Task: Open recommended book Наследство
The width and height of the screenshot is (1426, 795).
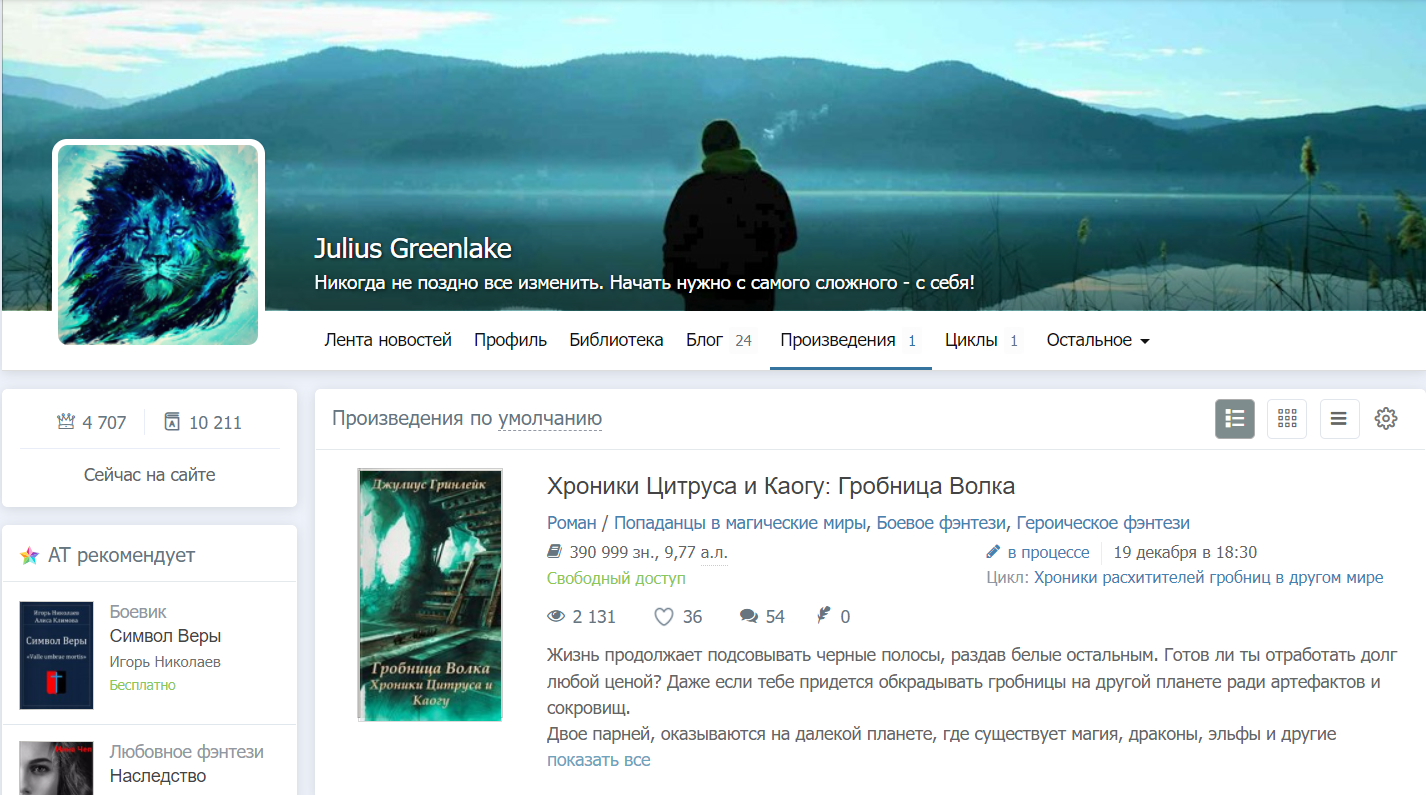Action: (x=158, y=776)
